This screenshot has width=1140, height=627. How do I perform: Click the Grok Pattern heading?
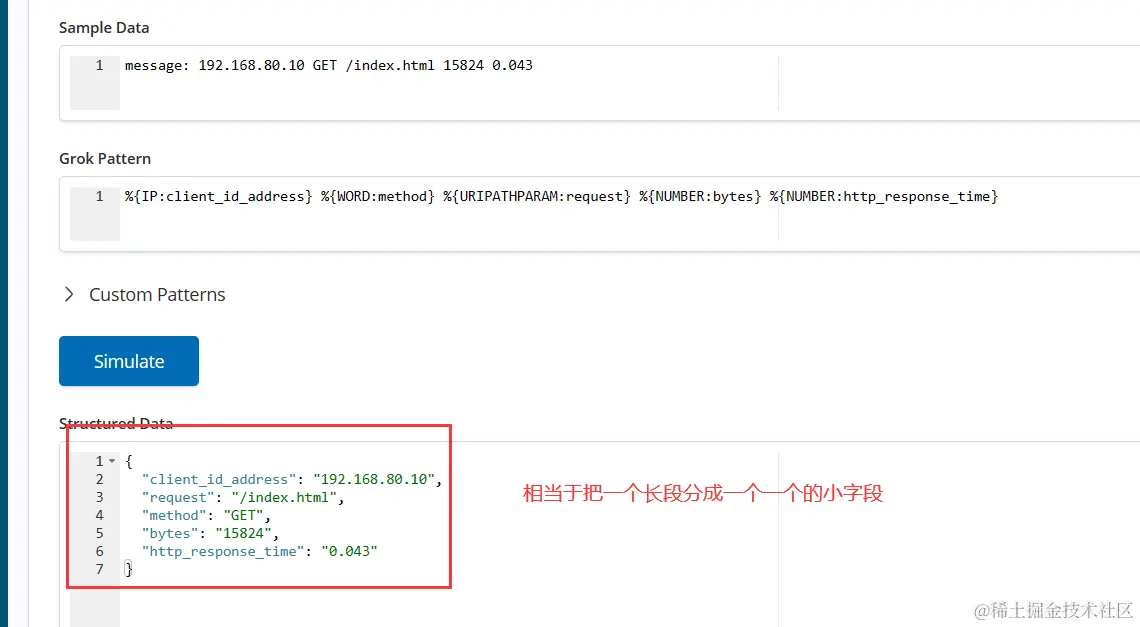pyautogui.click(x=105, y=159)
